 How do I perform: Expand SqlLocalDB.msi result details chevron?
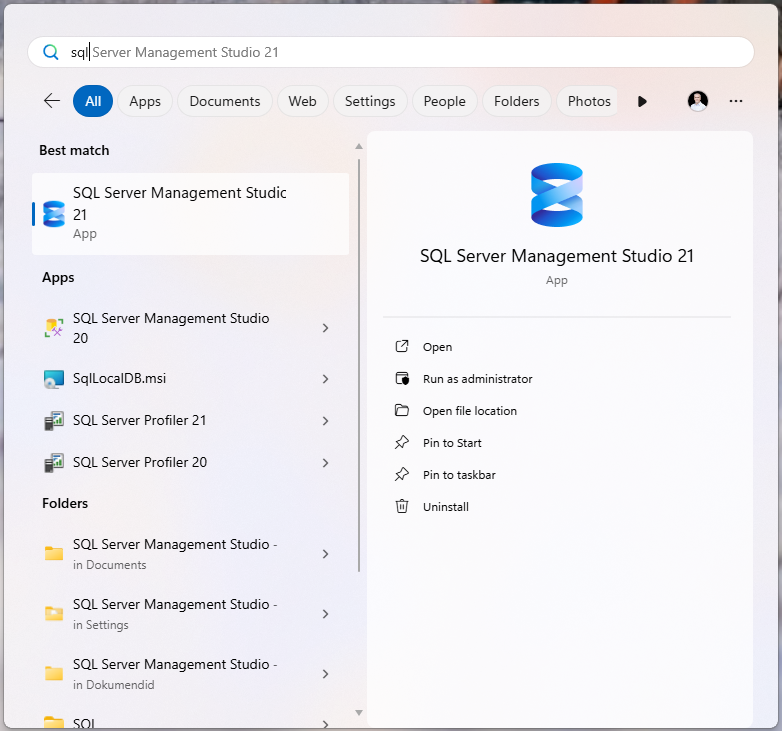click(326, 379)
